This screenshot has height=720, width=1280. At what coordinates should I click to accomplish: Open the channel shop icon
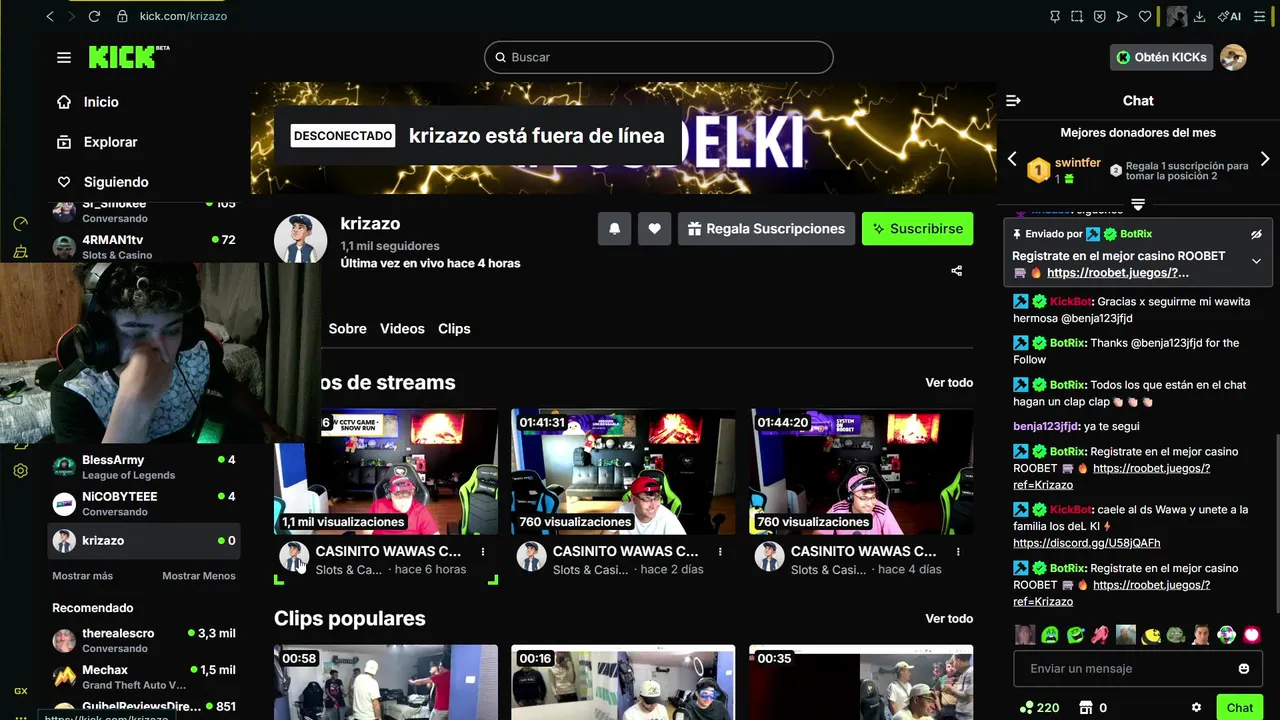[1086, 707]
